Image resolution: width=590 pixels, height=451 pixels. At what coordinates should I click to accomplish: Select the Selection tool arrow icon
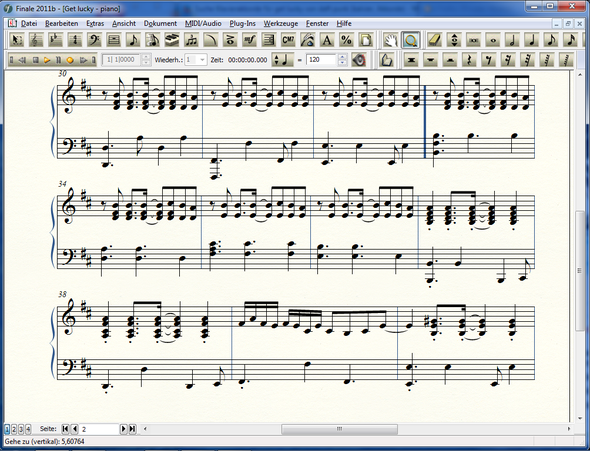point(17,39)
